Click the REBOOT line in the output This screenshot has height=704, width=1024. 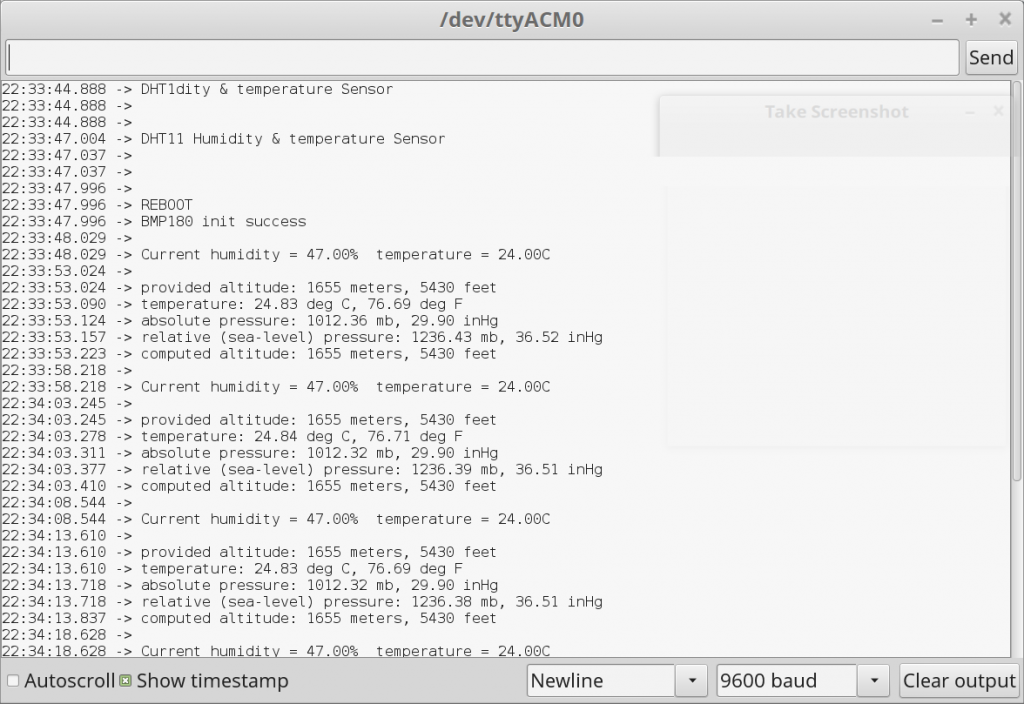coord(166,205)
